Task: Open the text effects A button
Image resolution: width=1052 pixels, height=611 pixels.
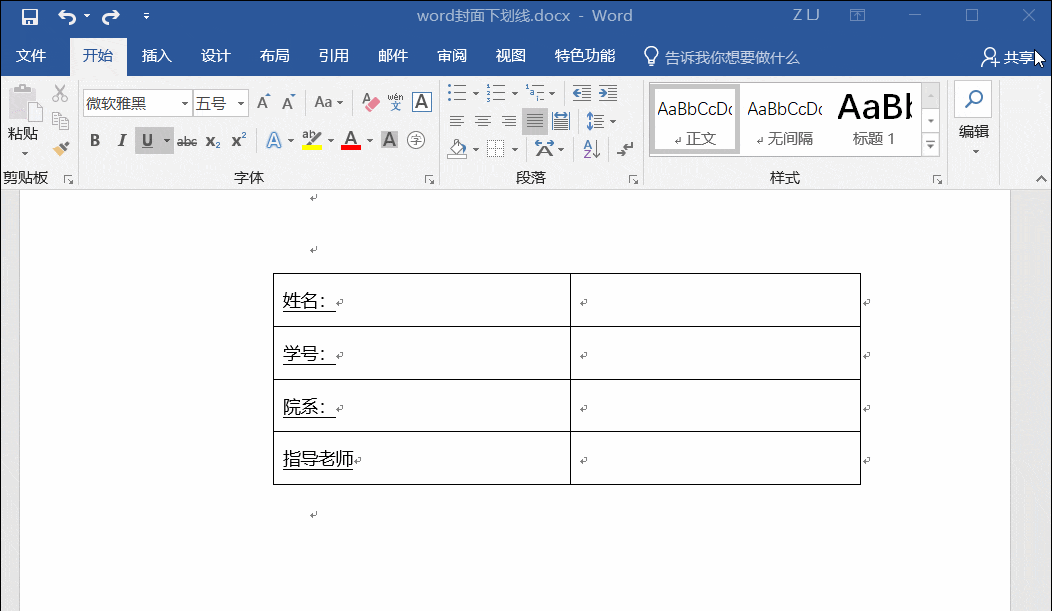Action: coord(274,140)
